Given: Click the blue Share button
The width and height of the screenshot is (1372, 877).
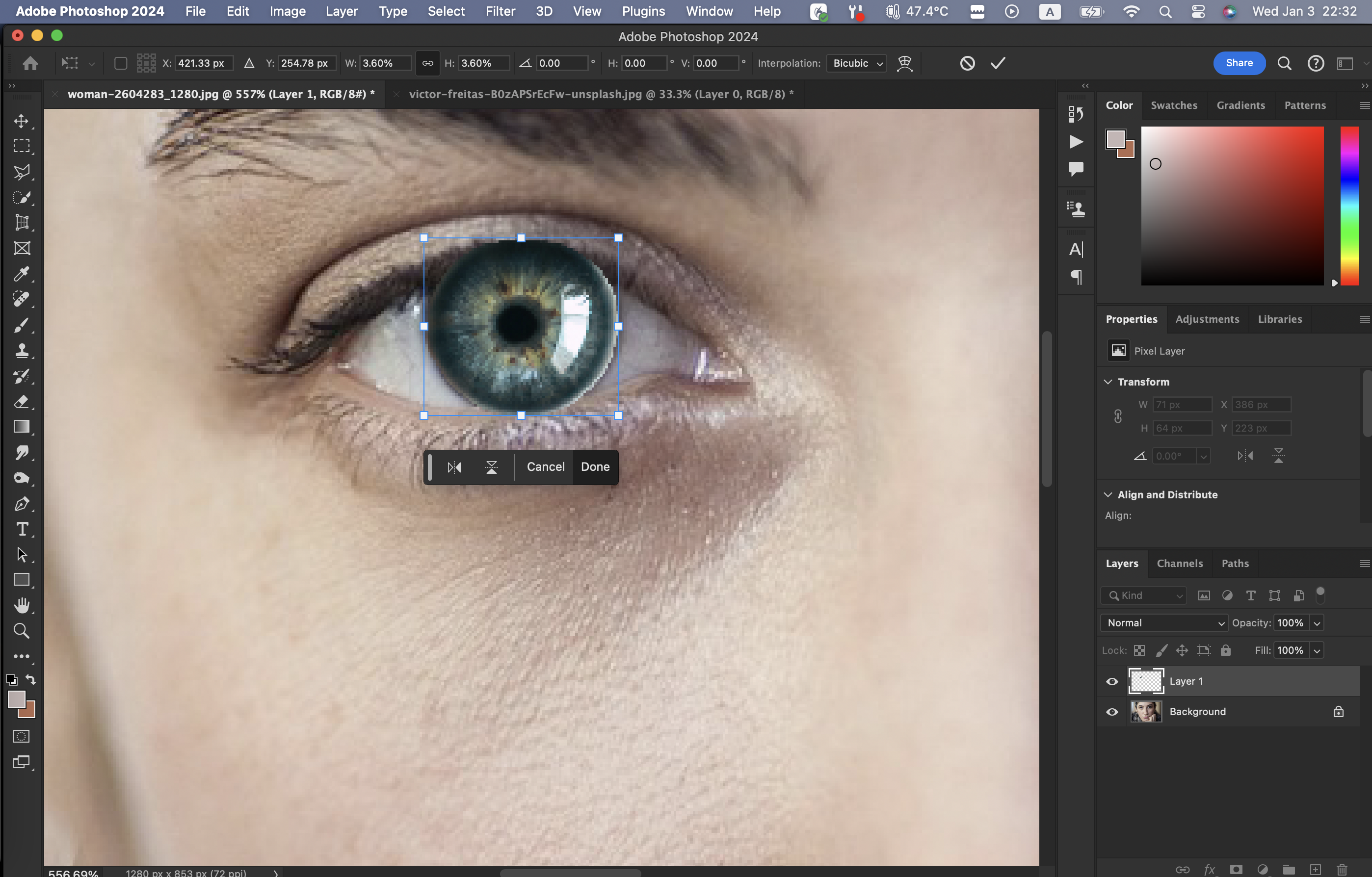Looking at the screenshot, I should [x=1239, y=63].
